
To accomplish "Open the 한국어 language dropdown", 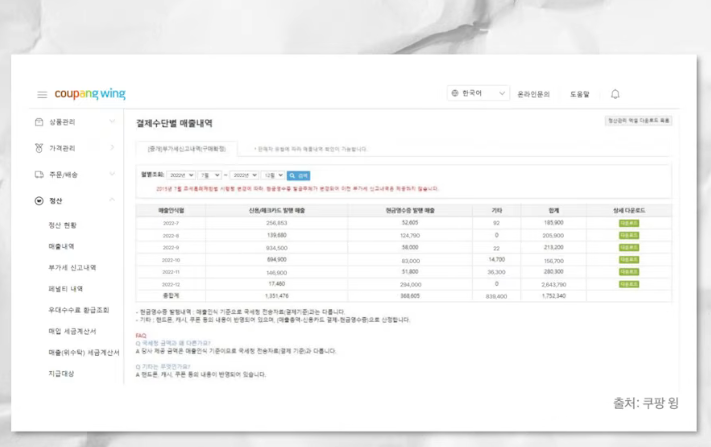I will 478,93.
